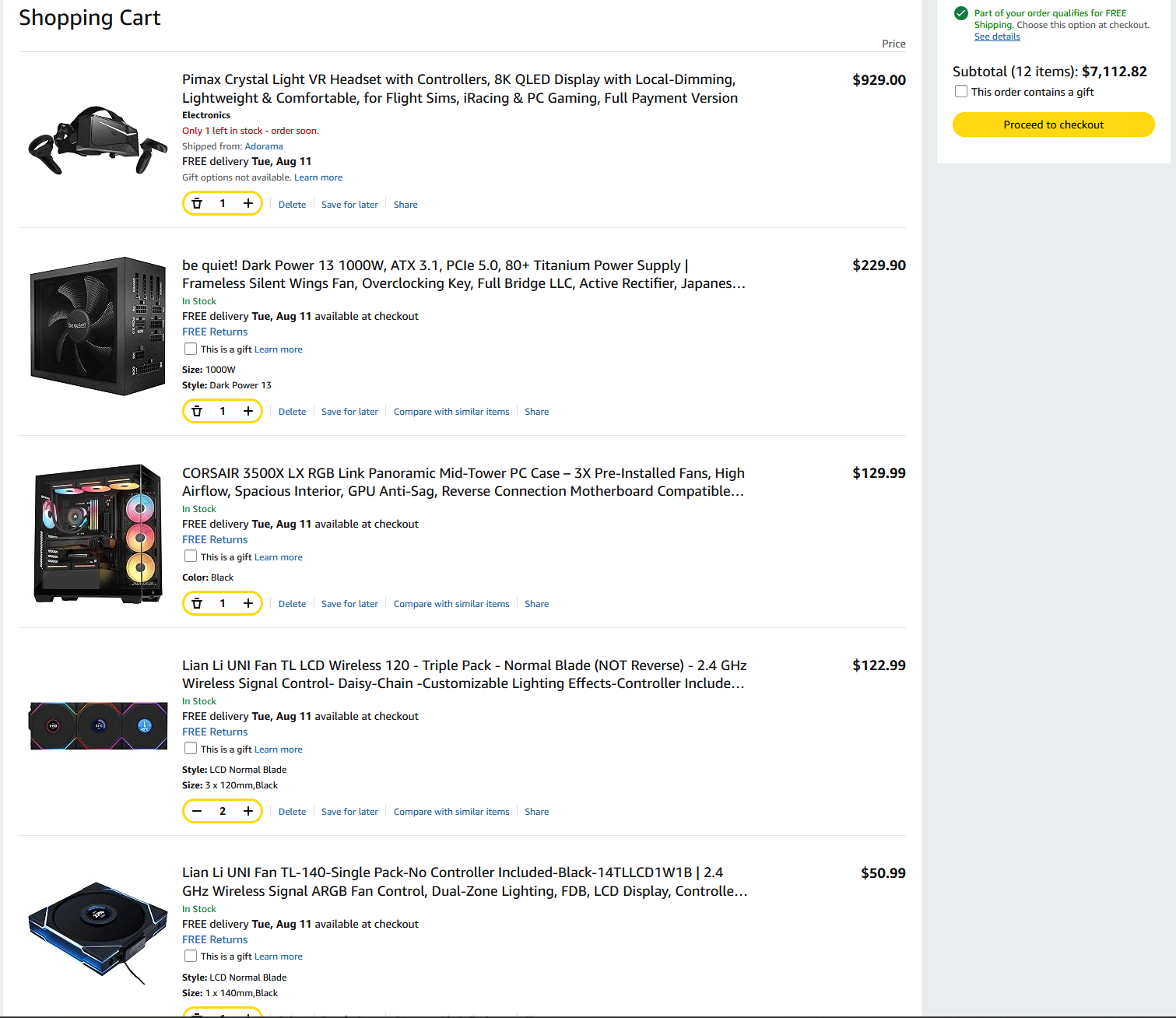
Task: Click the $122.99 price
Action: [879, 665]
